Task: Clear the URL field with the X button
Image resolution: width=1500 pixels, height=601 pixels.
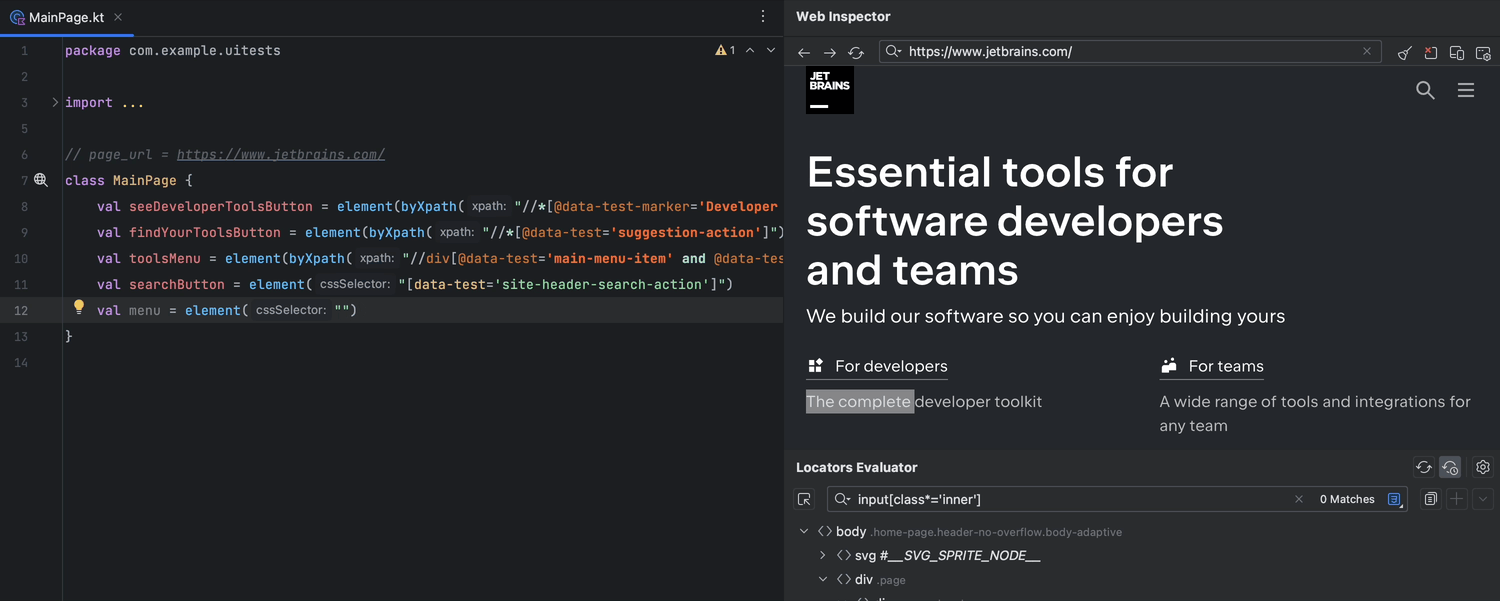Action: 1367,52
